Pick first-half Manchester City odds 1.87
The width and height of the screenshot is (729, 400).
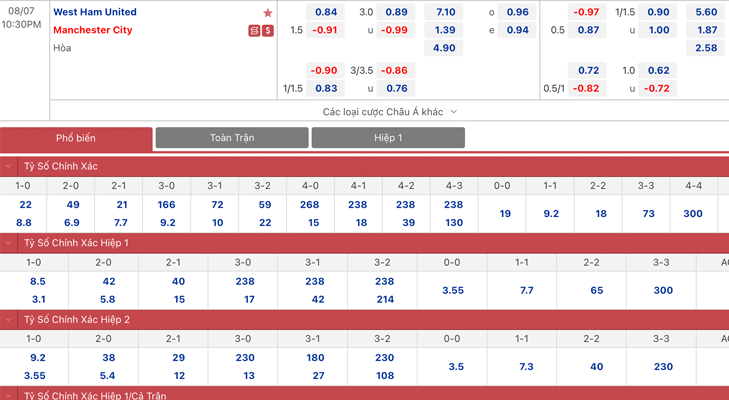tap(706, 30)
